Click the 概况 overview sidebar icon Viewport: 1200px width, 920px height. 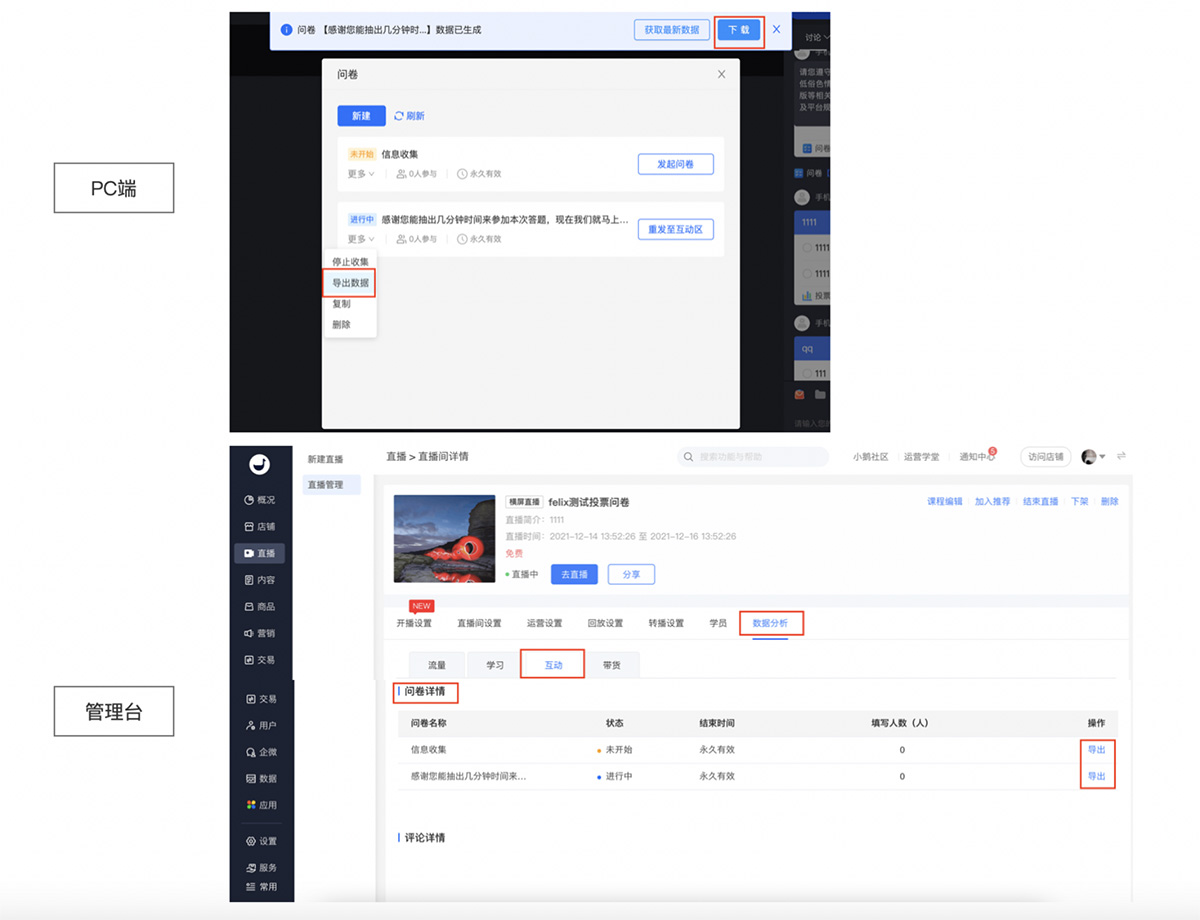pyautogui.click(x=249, y=500)
